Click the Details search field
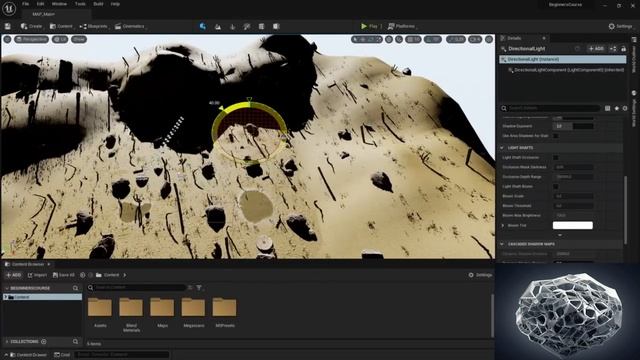 pyautogui.click(x=550, y=108)
